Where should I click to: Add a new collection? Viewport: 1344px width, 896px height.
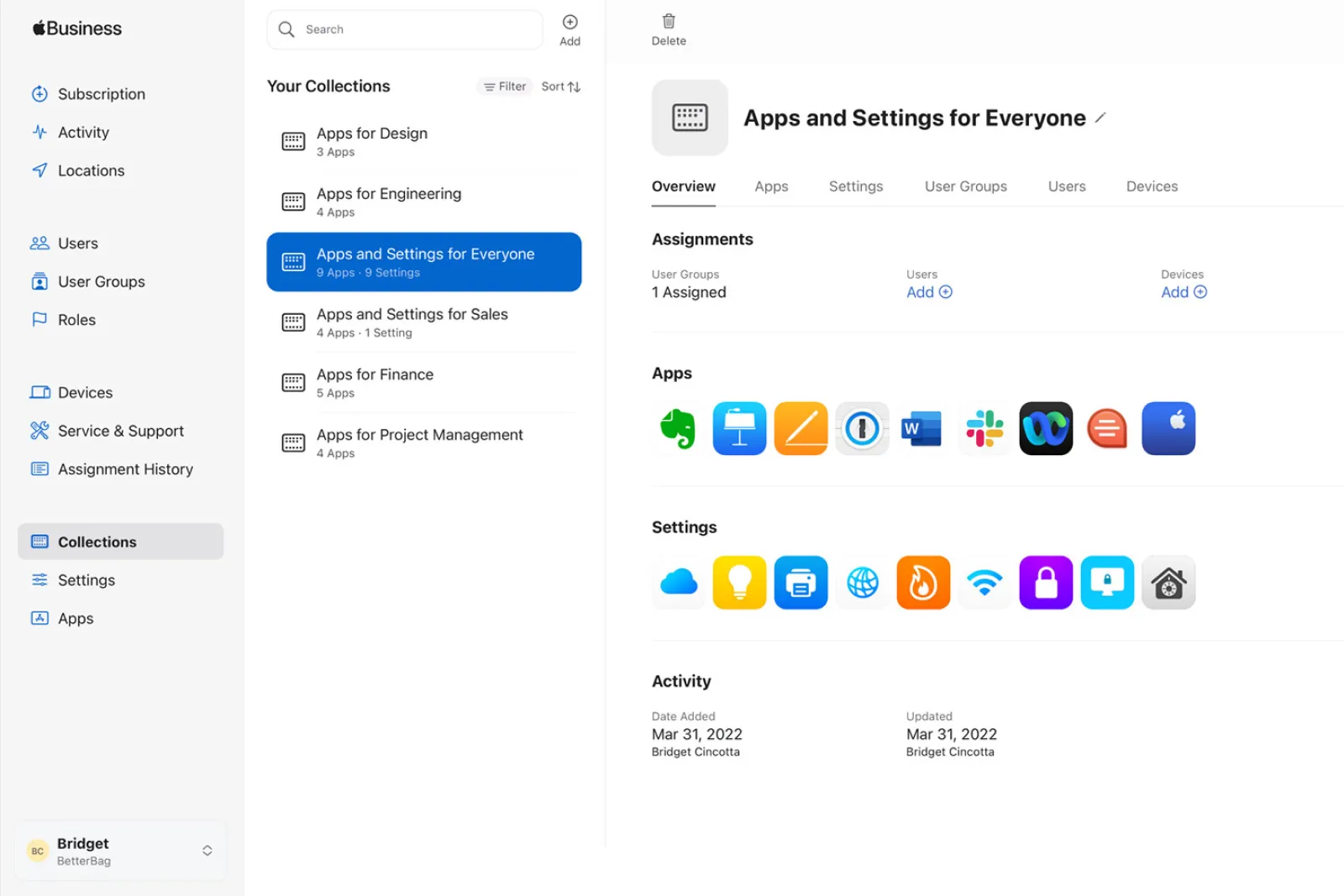click(x=570, y=29)
